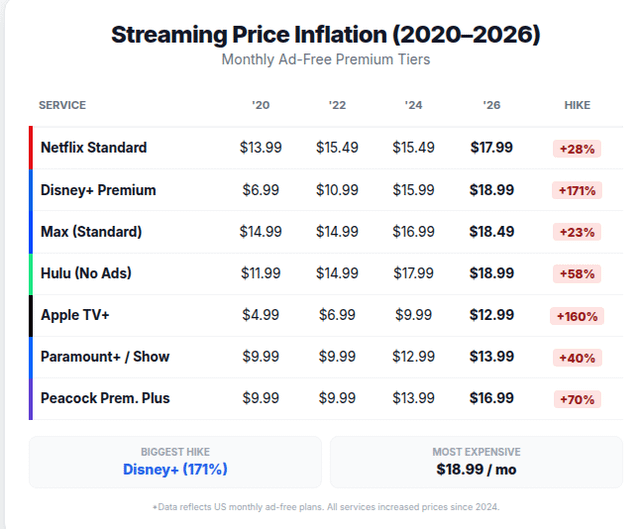
Task: Select the Disney+ Premium service name
Action: pos(98,190)
